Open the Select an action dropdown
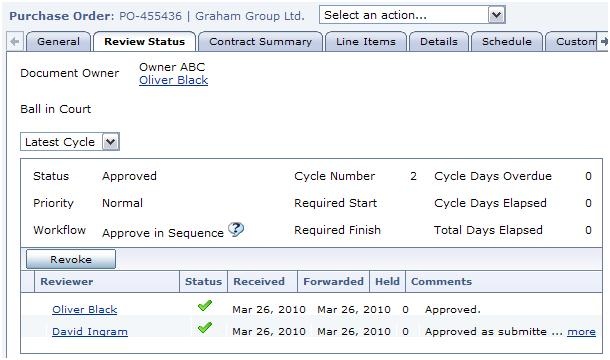 click(412, 15)
